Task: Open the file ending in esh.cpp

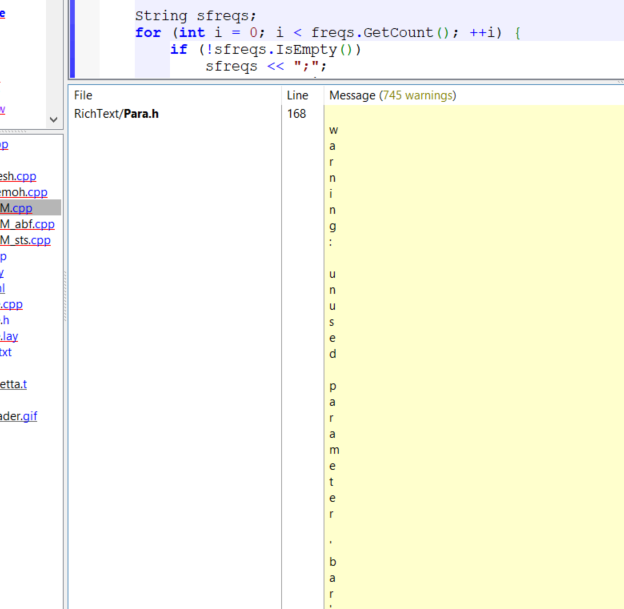Action: click(18, 176)
